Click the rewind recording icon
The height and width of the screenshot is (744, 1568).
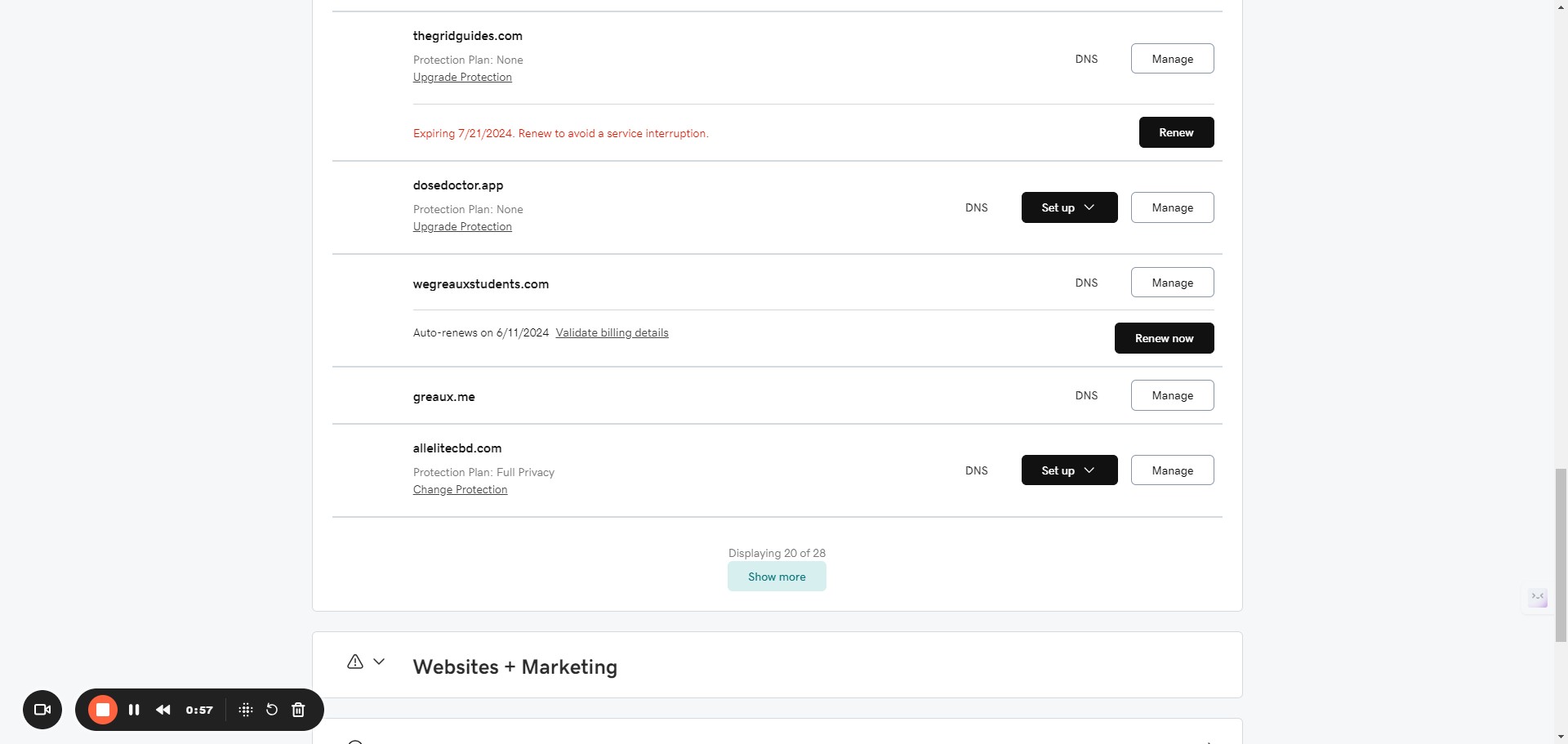coord(163,710)
